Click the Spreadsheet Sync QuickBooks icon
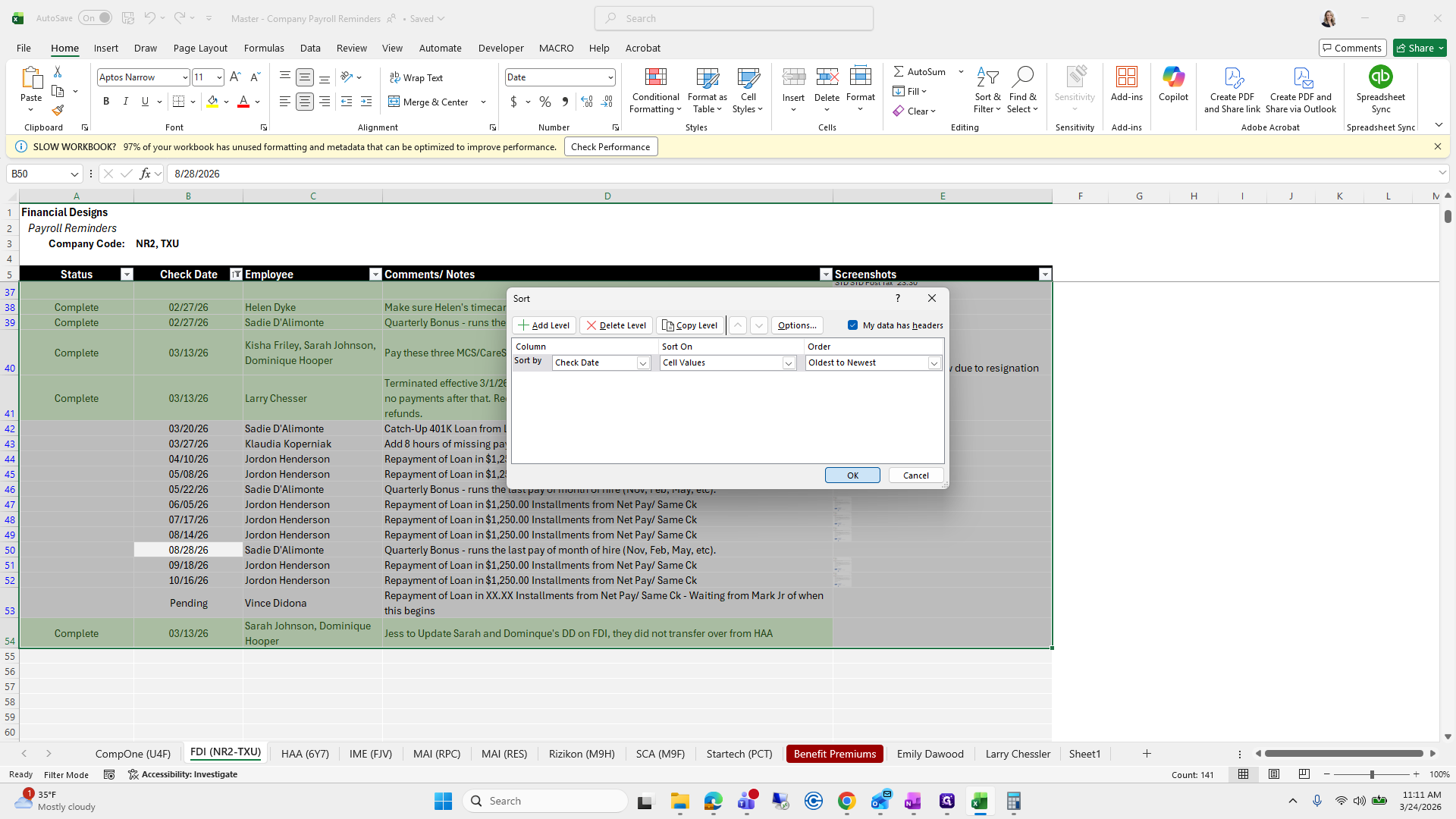The image size is (1456, 819). (1380, 77)
